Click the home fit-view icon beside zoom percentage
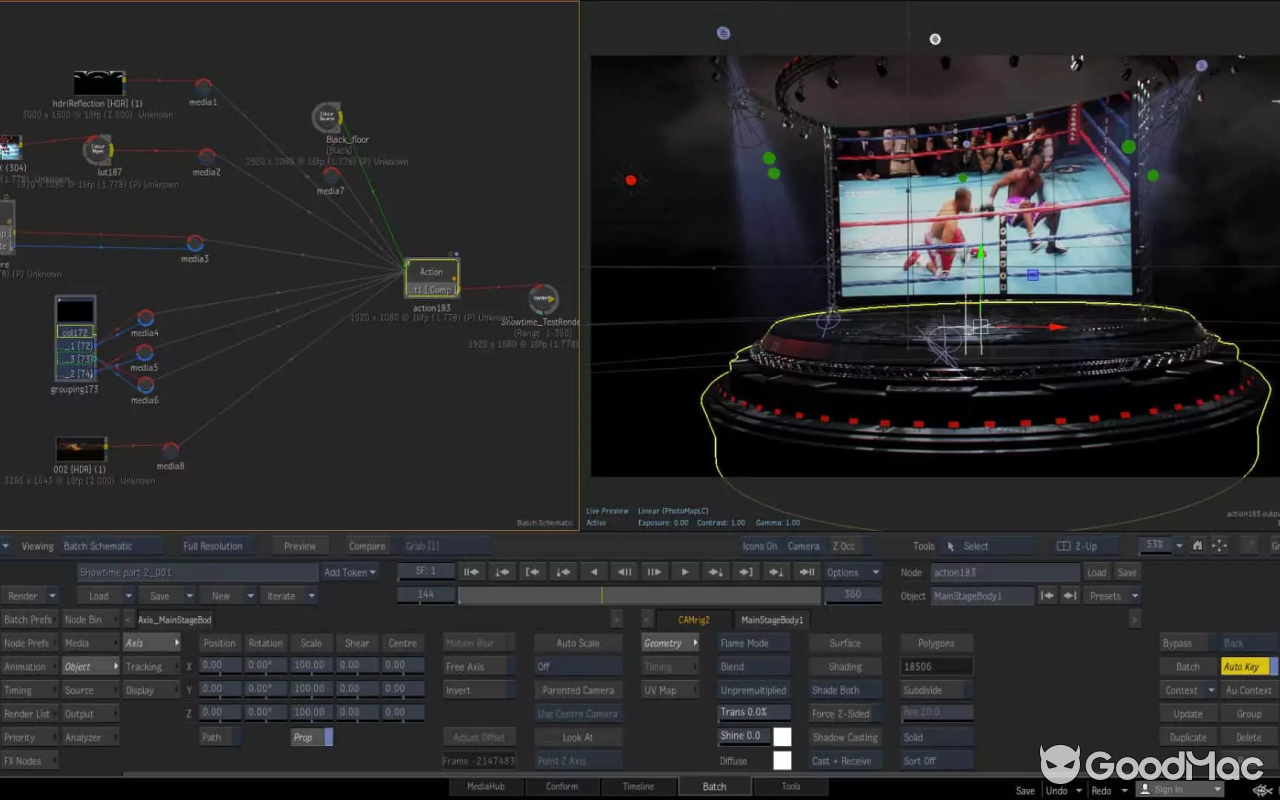 tap(1199, 546)
